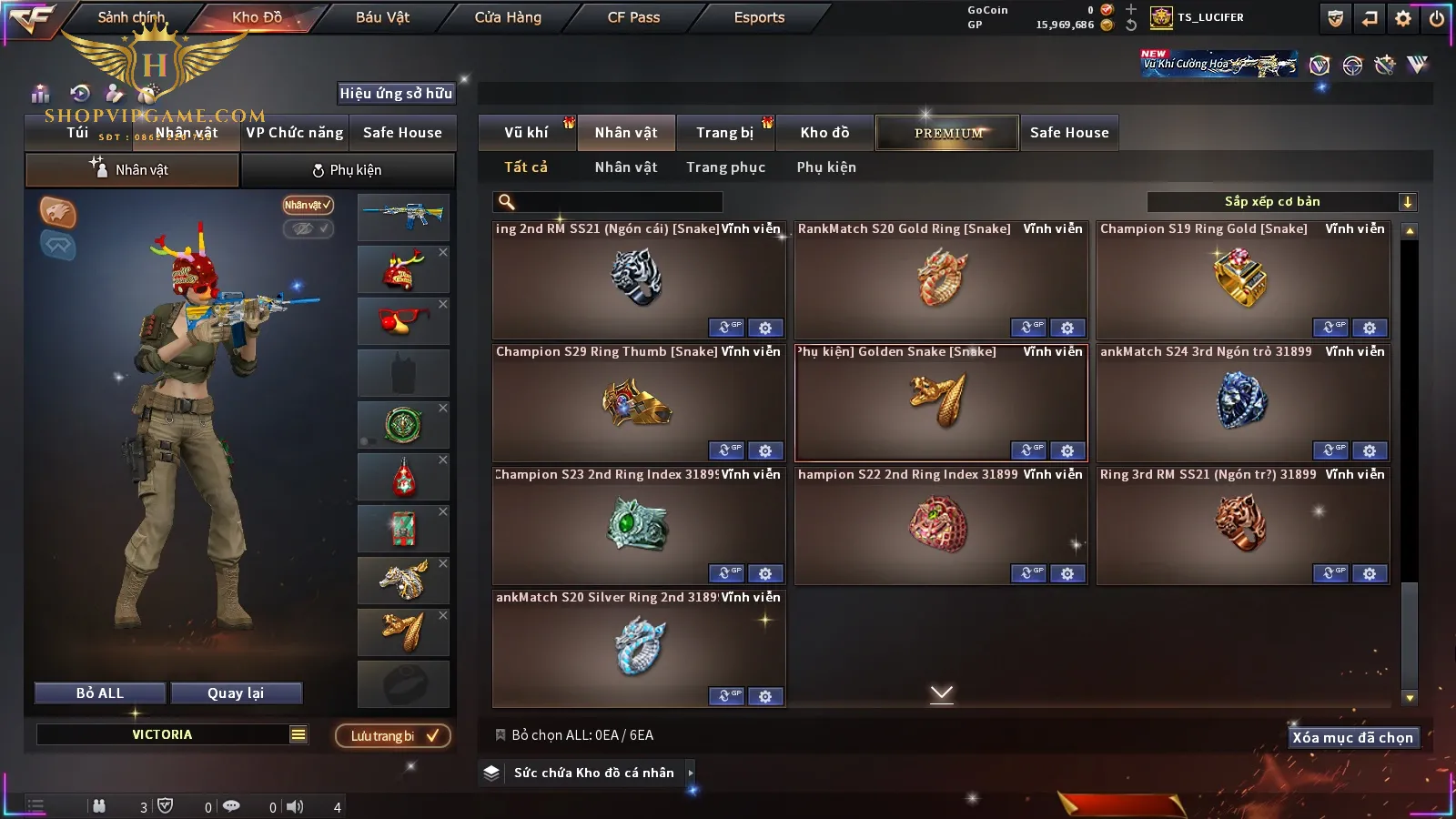
Task: Click the power exit icon
Action: tap(1437, 17)
